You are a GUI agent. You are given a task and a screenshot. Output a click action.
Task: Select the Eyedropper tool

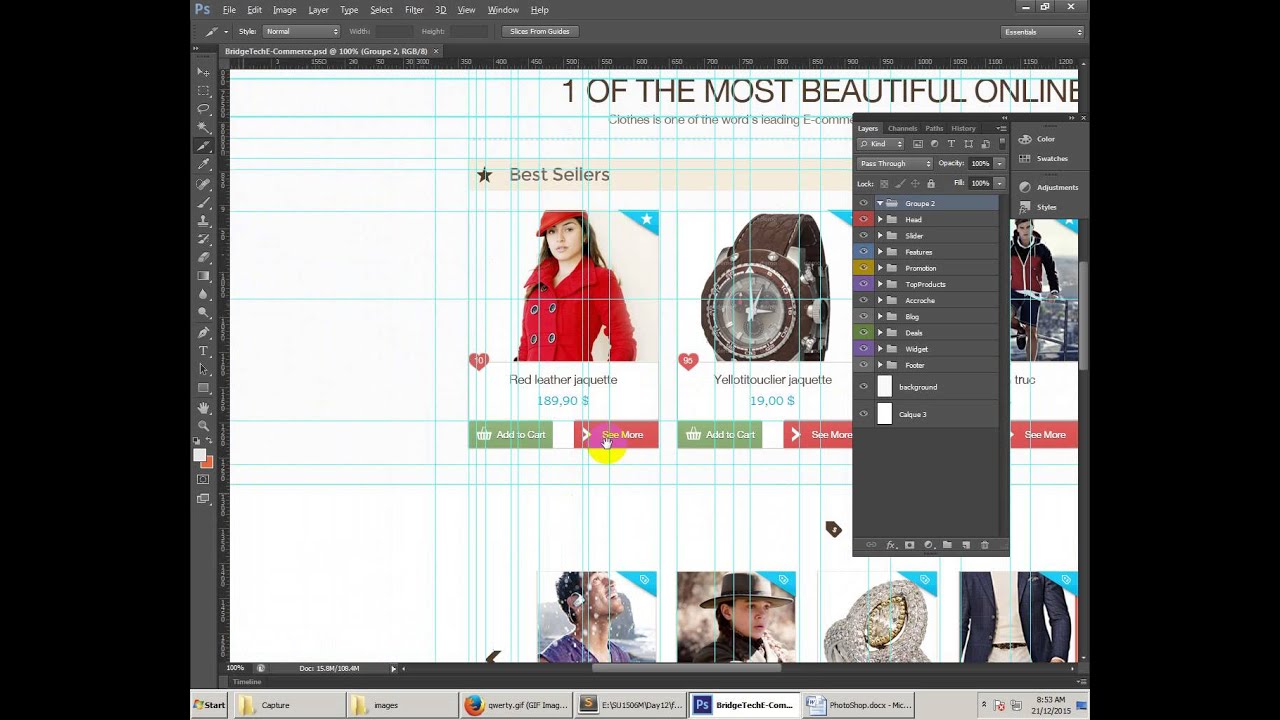point(203,165)
